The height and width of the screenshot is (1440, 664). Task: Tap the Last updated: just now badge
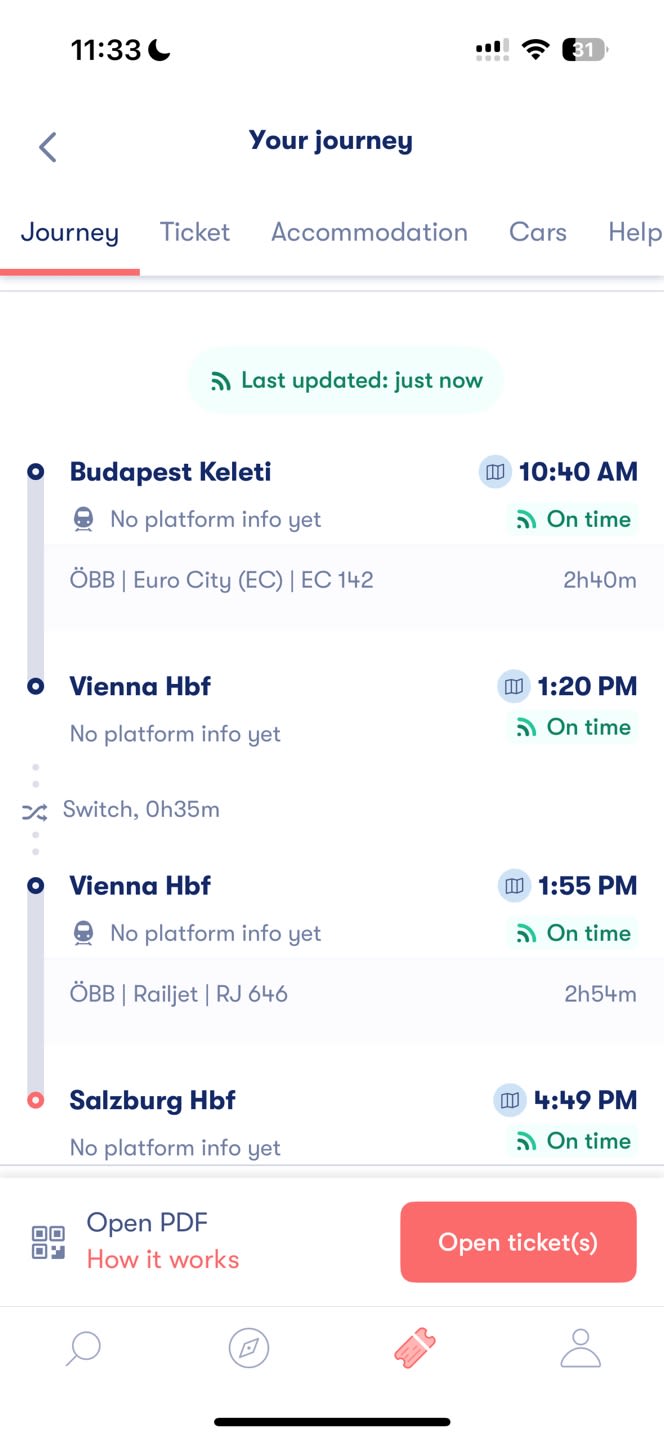click(345, 380)
